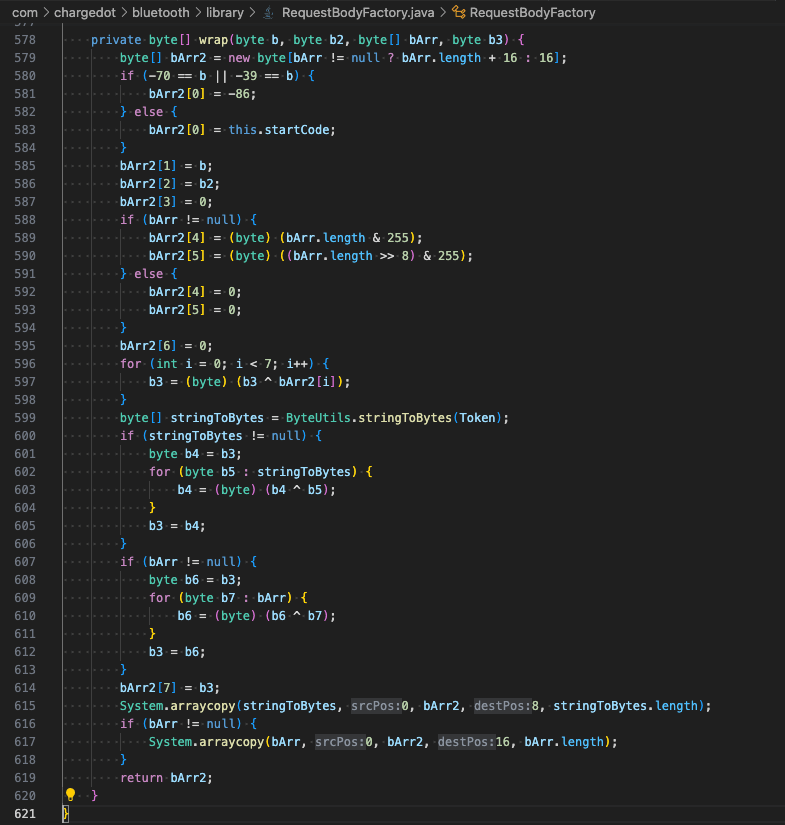Click 'byte b6 = b3;' on line 608
The height and width of the screenshot is (825, 785).
coord(195,580)
